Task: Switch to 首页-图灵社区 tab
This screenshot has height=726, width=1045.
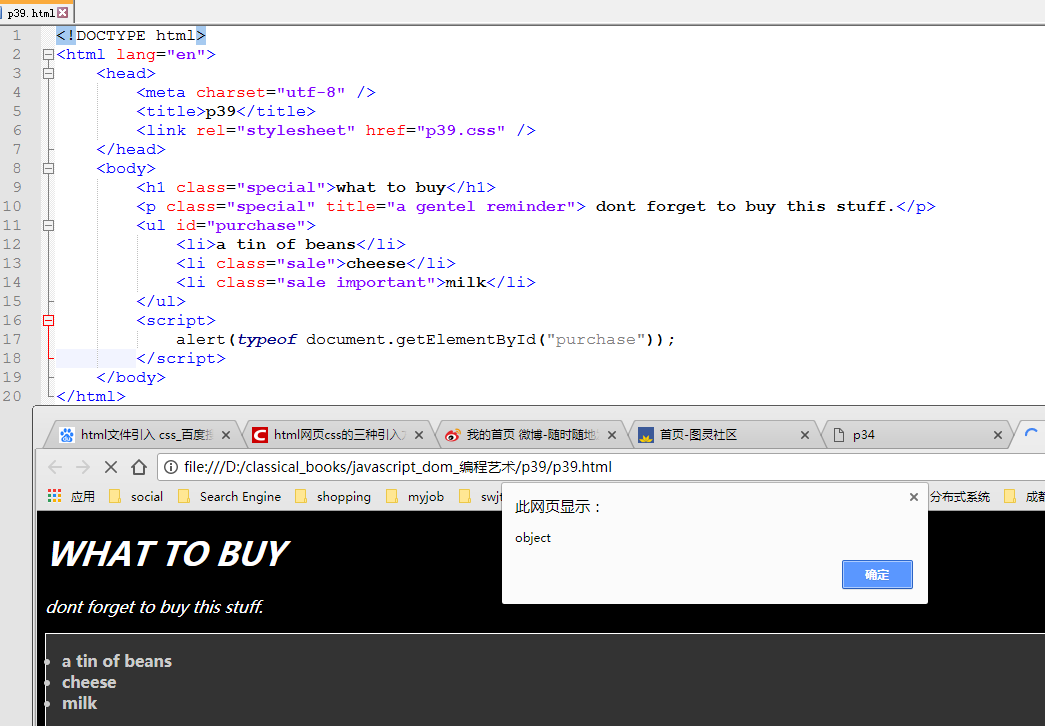Action: click(724, 435)
